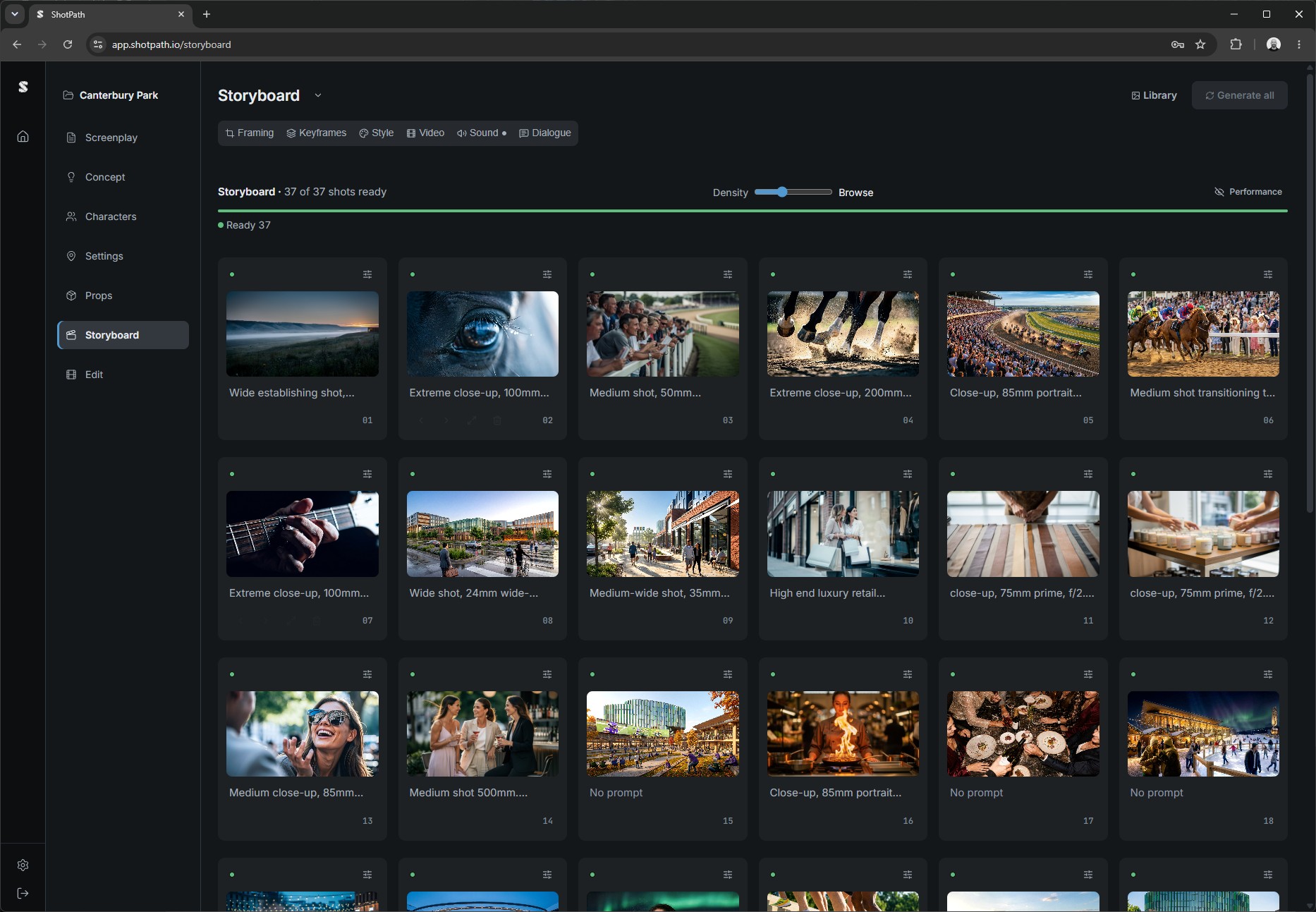Click the logout icon at bottom left

pos(23,893)
